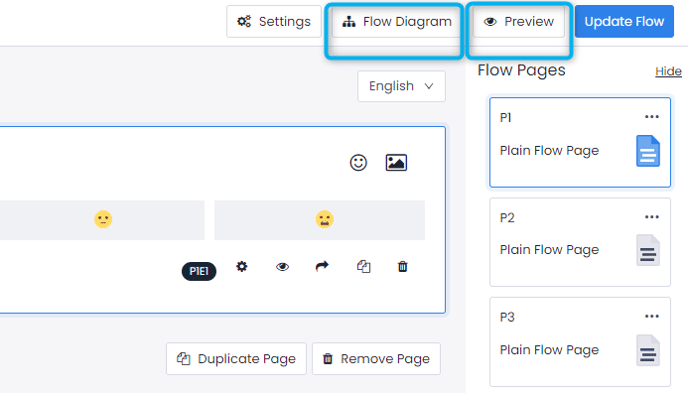Open P2 page three-dot menu
Viewport: 688px width, 393px height.
652,217
